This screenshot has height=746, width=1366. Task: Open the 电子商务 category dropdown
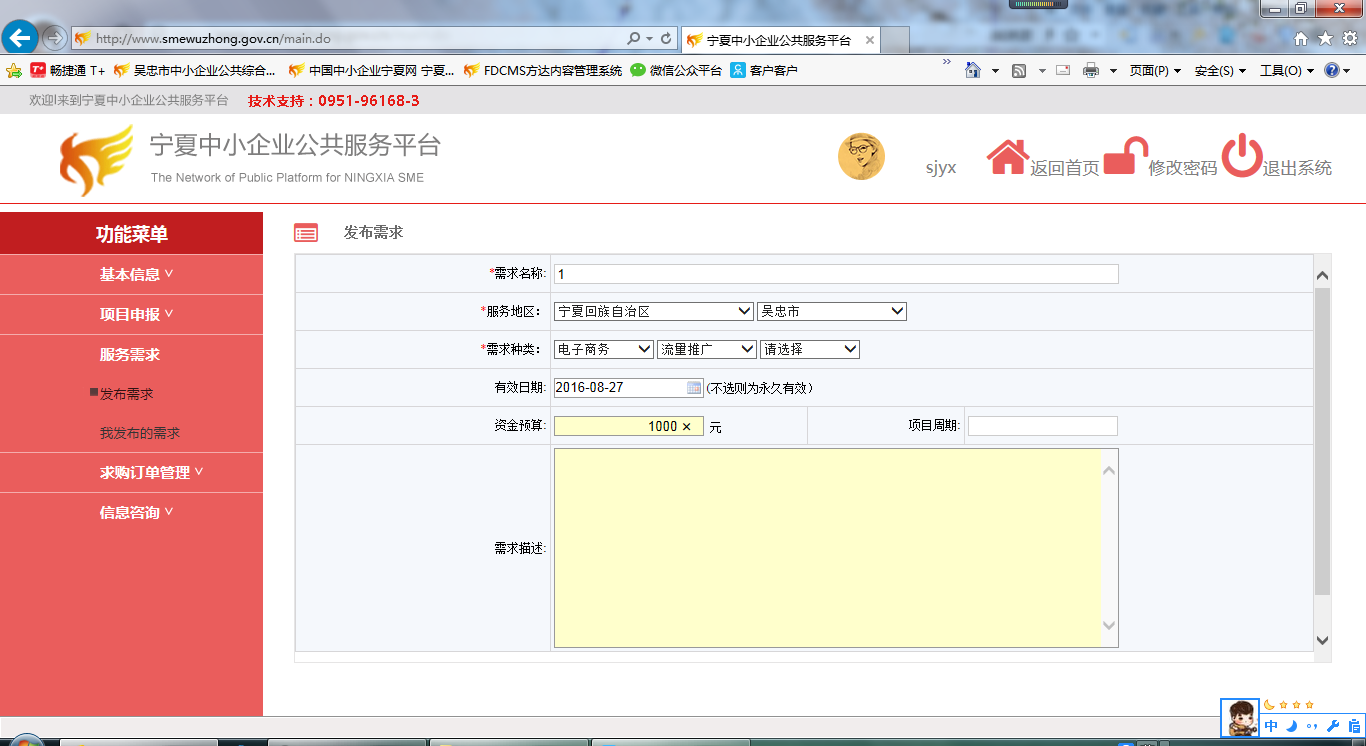[x=603, y=349]
